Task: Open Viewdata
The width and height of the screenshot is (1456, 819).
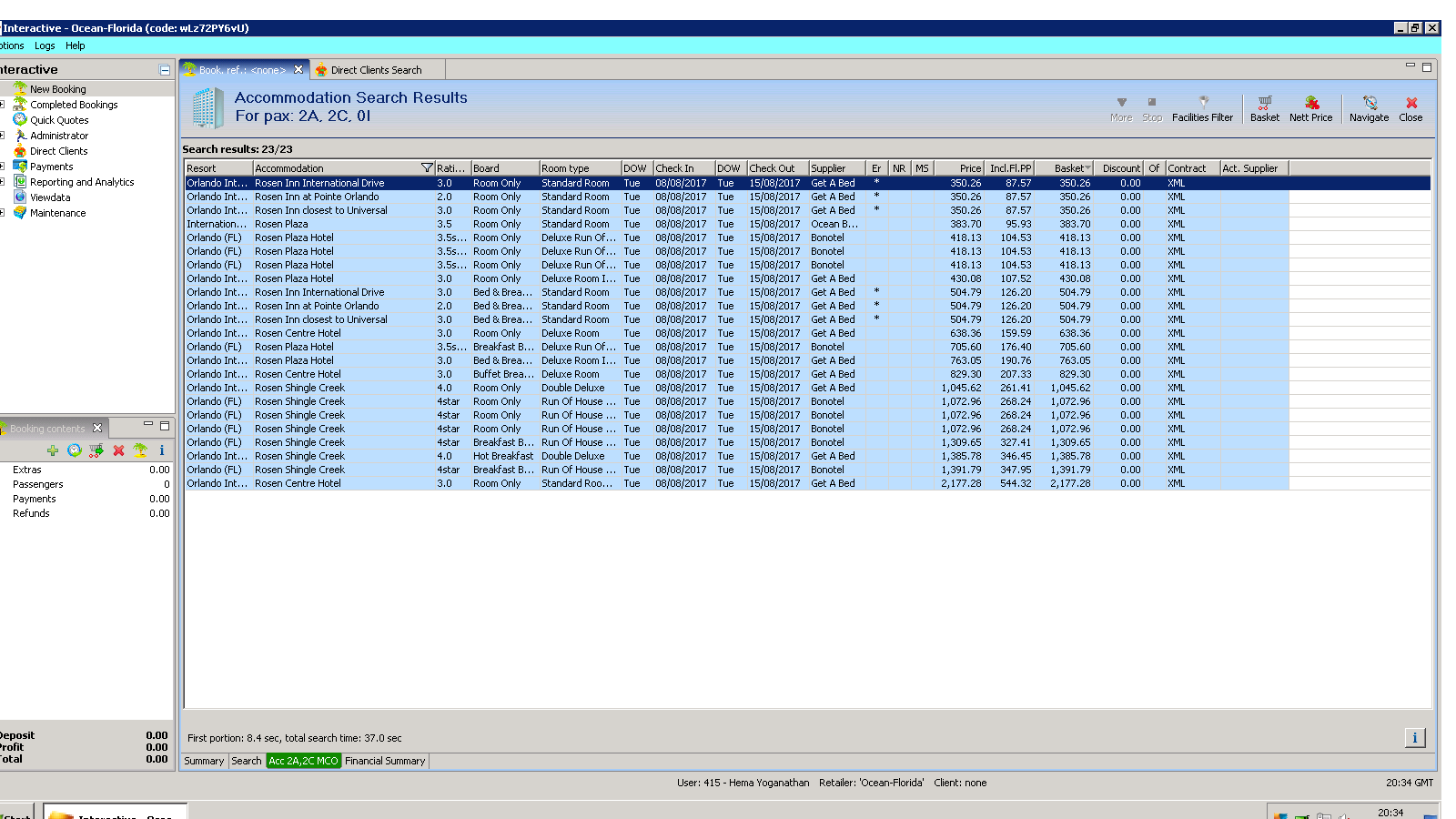Action: pyautogui.click(x=50, y=197)
